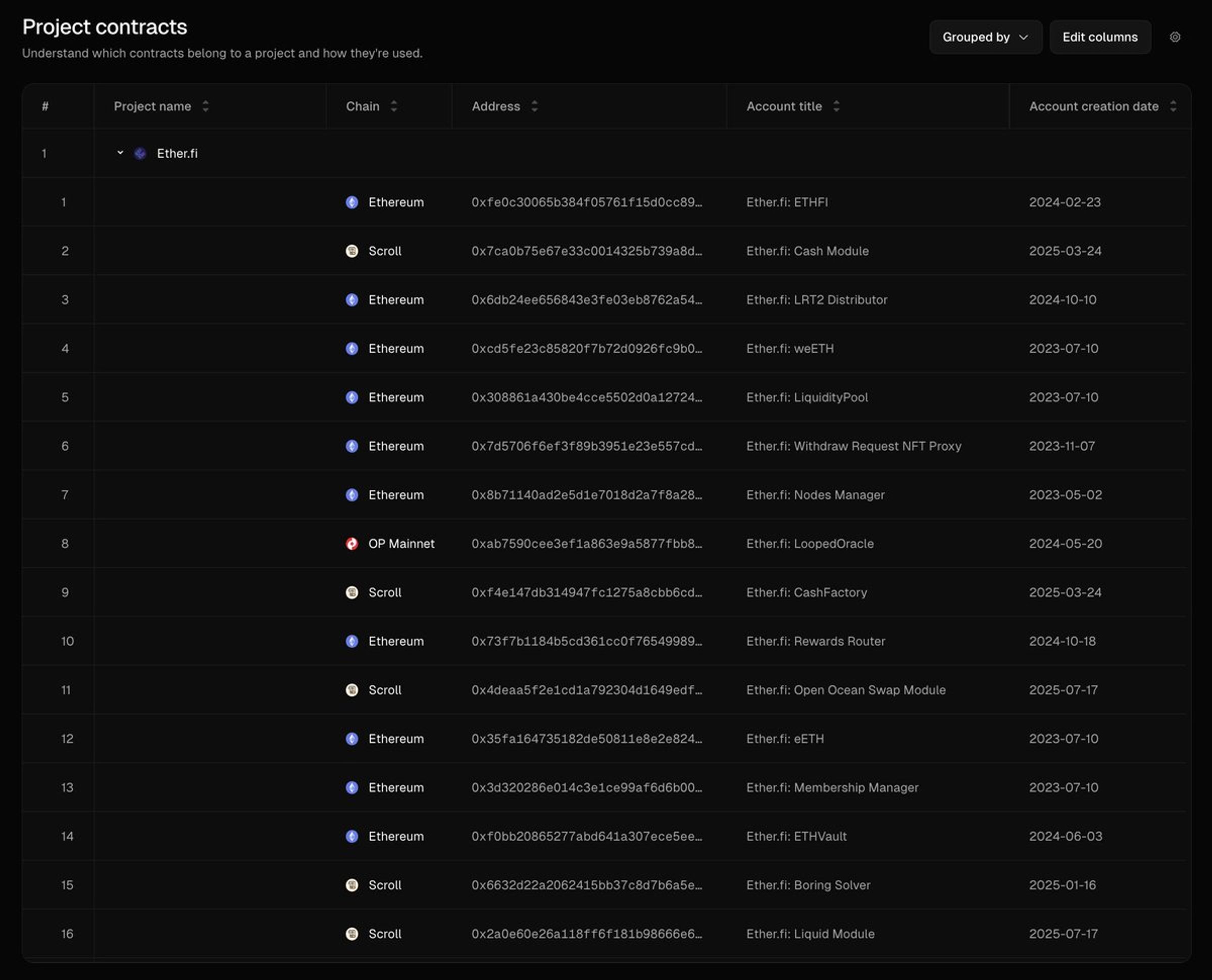Click the Ethereum icon in the ETHFI row
This screenshot has width=1212, height=980.
coord(351,202)
